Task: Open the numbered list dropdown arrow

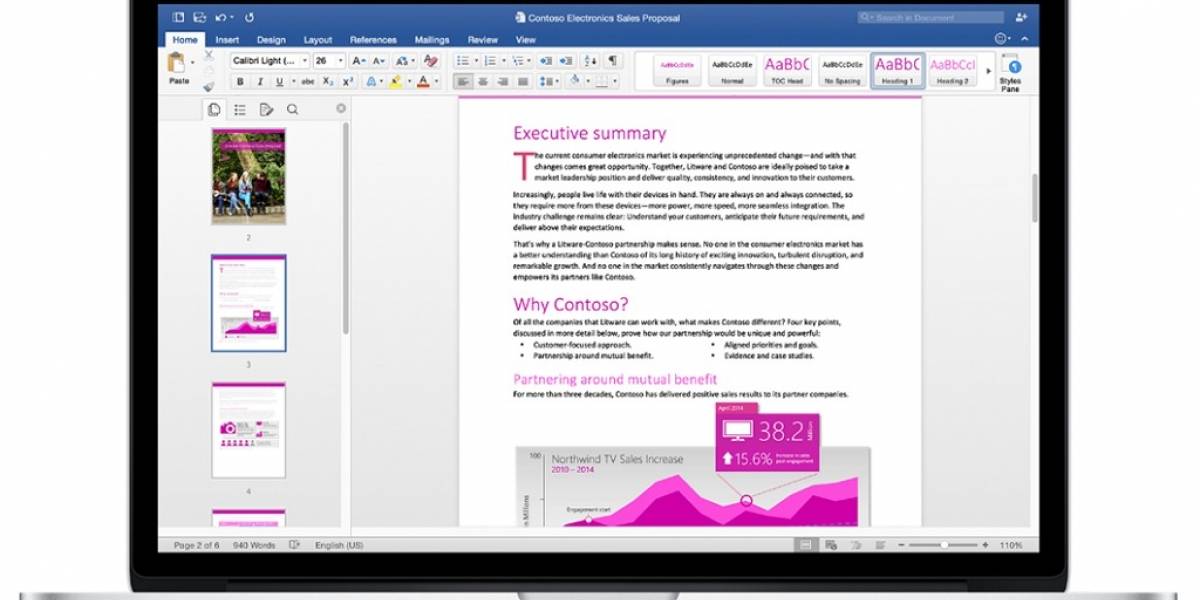Action: 503,61
